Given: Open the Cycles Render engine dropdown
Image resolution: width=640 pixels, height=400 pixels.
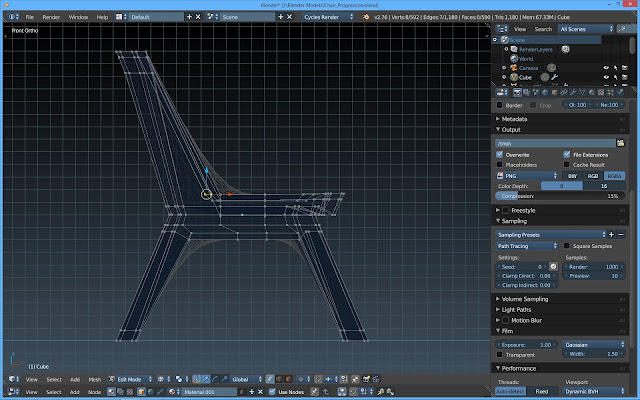Looking at the screenshot, I should [328, 17].
